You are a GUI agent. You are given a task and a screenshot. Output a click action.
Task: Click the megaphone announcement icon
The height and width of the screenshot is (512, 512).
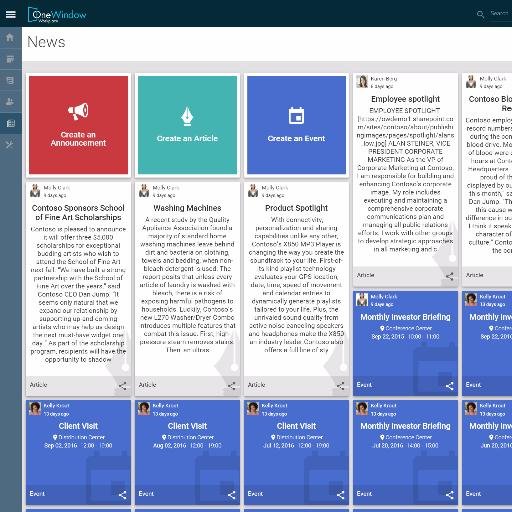(x=78, y=111)
